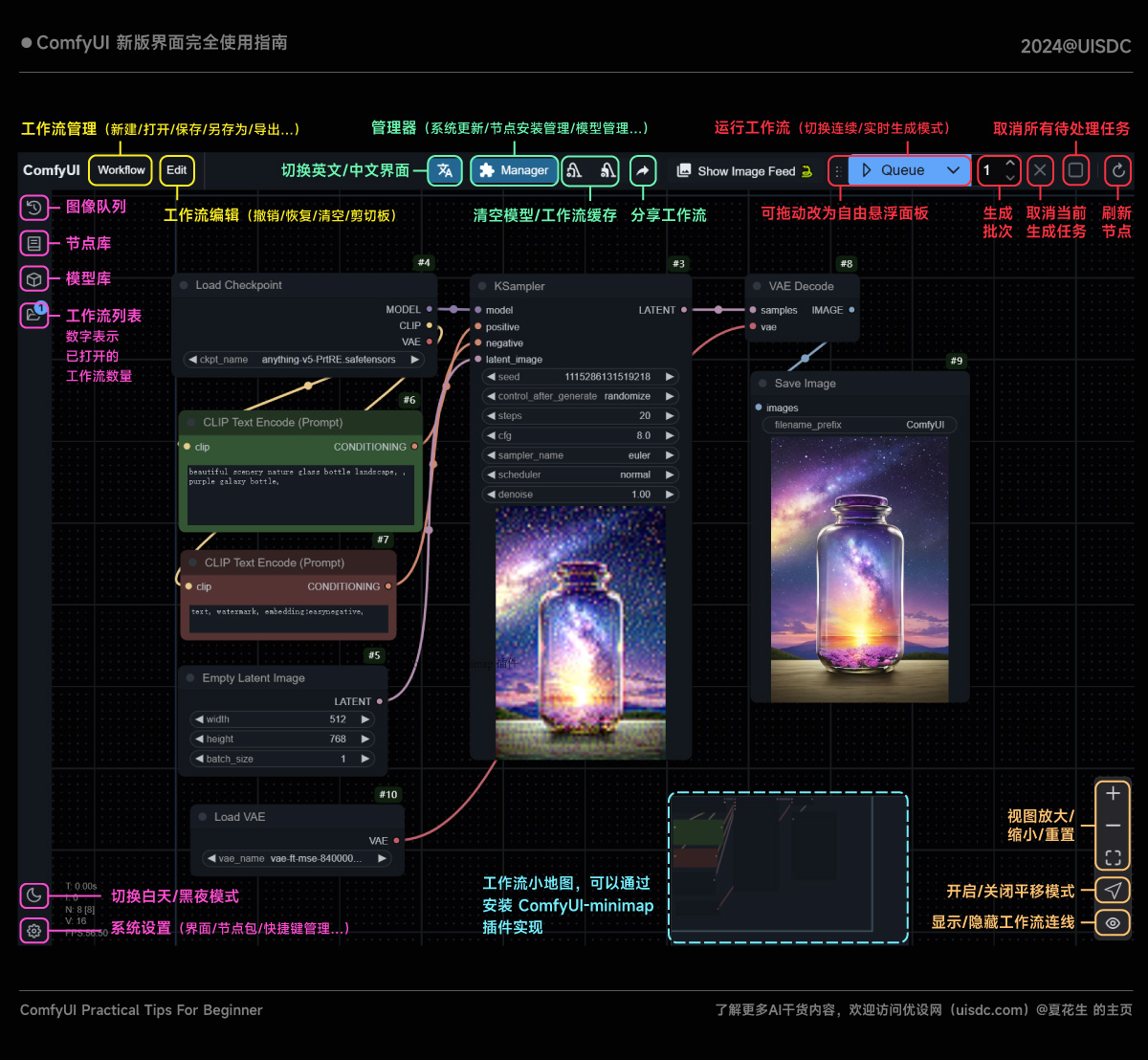Image resolution: width=1148 pixels, height=1060 pixels.
Task: Click the KSampler LATENT output port
Action: [x=684, y=310]
